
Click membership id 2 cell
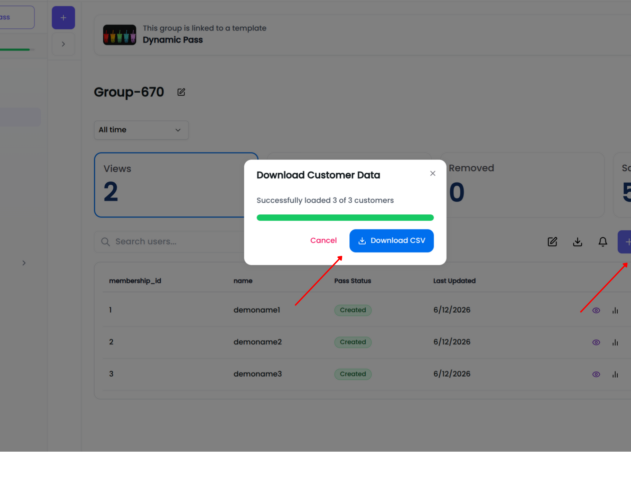(111, 342)
